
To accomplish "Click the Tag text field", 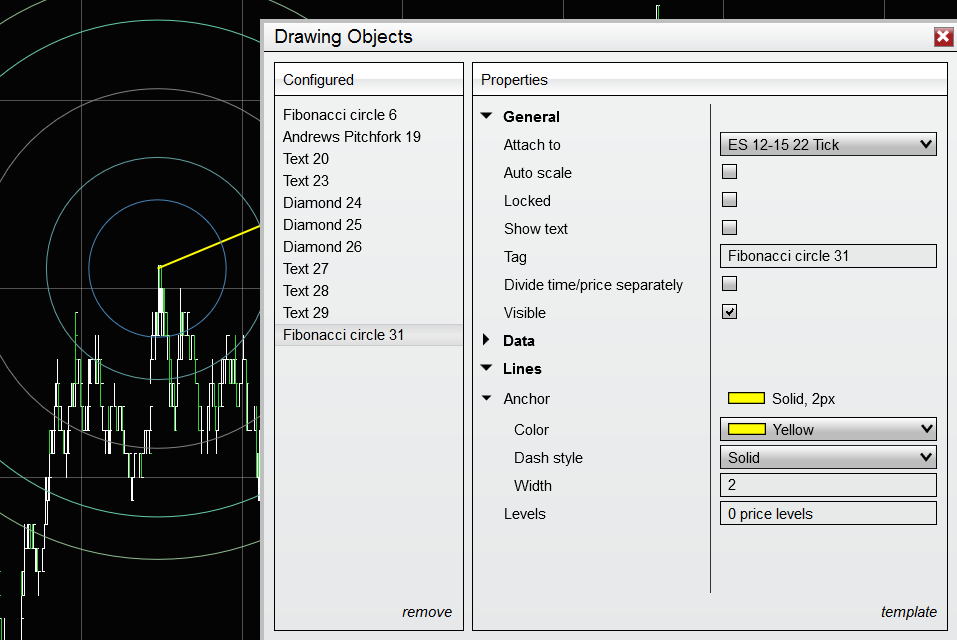I will (x=827, y=256).
